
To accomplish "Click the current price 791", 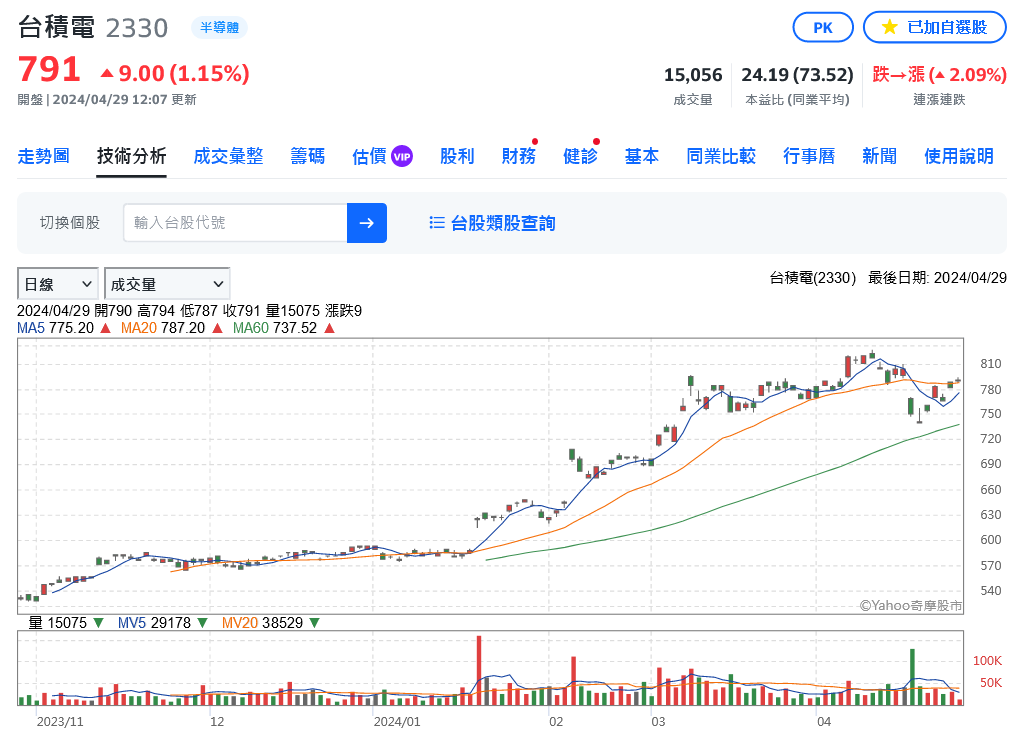I will 49,69.
